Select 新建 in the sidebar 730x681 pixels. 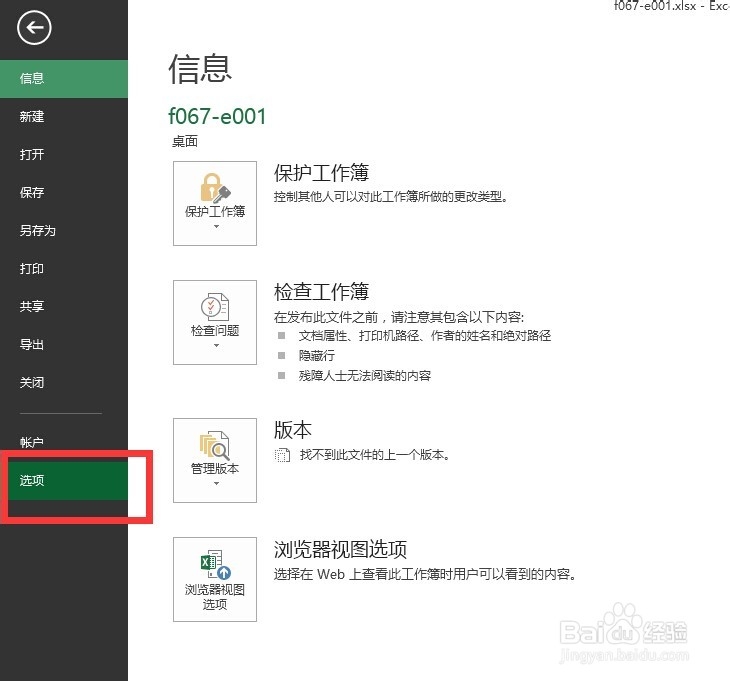click(64, 117)
